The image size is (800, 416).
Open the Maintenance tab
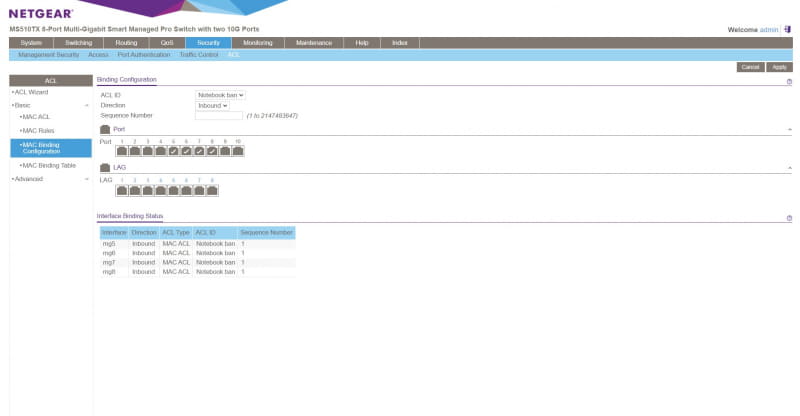314,43
